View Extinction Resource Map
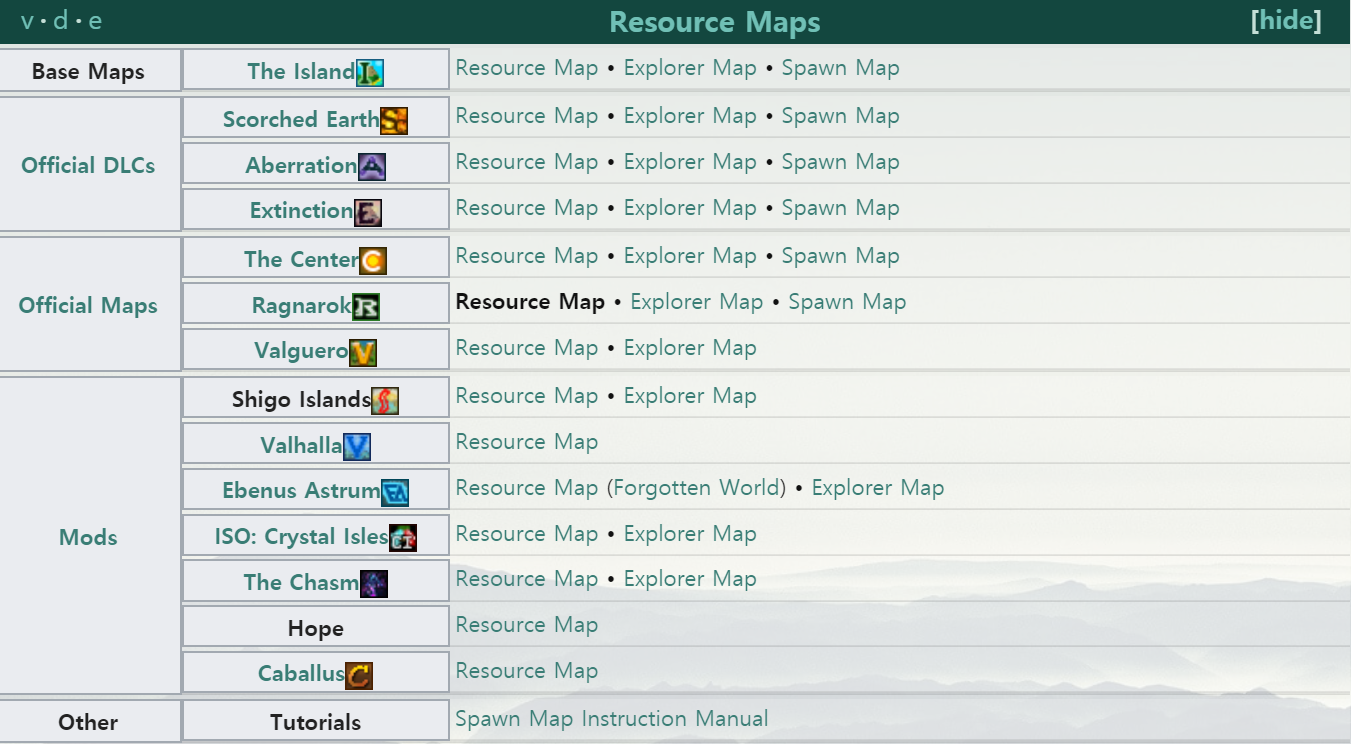 (527, 208)
